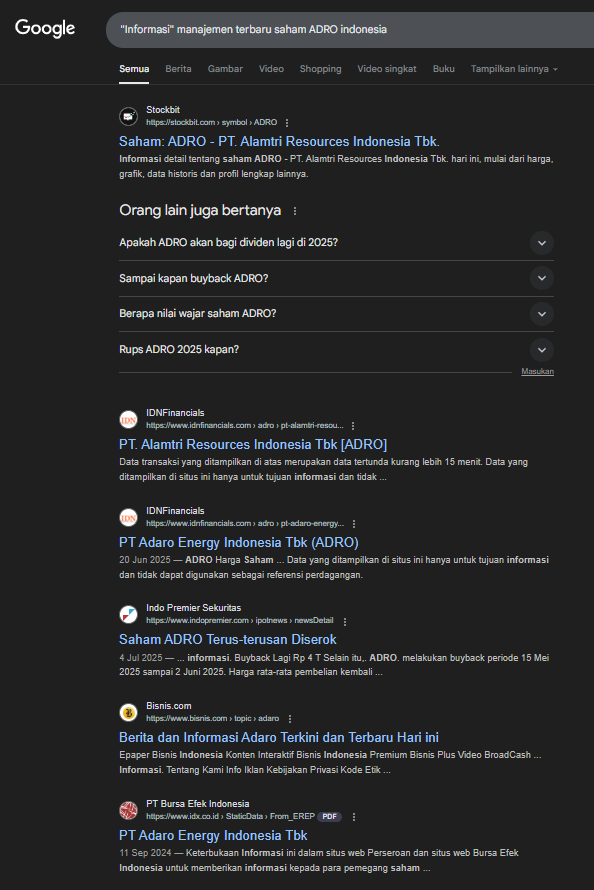
Task: Open 'Saham ADRO Terus-terusan Diserok' result
Action: tap(228, 639)
